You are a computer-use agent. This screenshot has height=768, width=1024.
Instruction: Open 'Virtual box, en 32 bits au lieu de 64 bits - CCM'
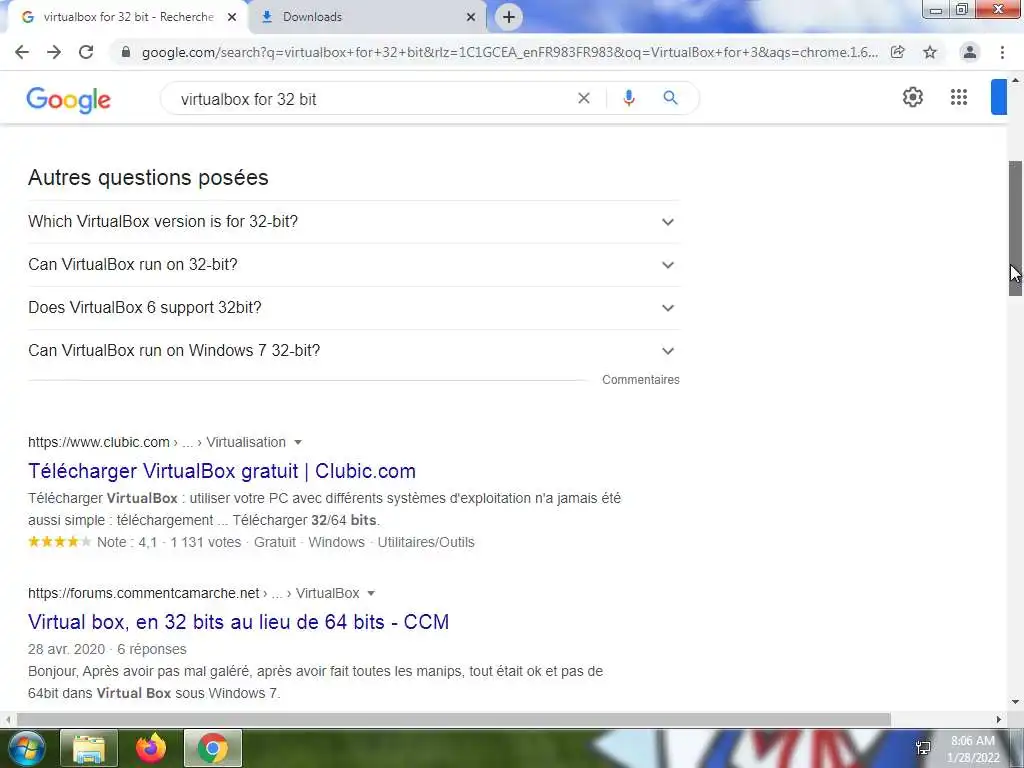point(238,622)
